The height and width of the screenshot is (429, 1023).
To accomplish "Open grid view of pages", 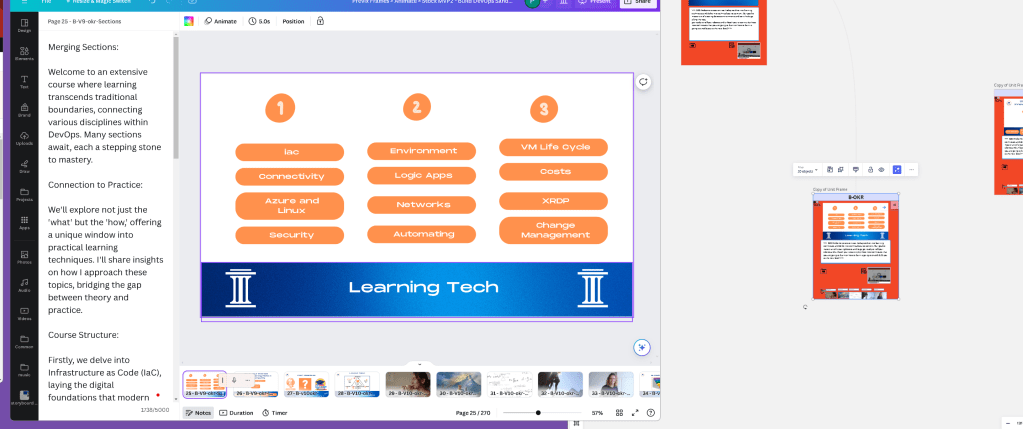I will pyautogui.click(x=619, y=413).
